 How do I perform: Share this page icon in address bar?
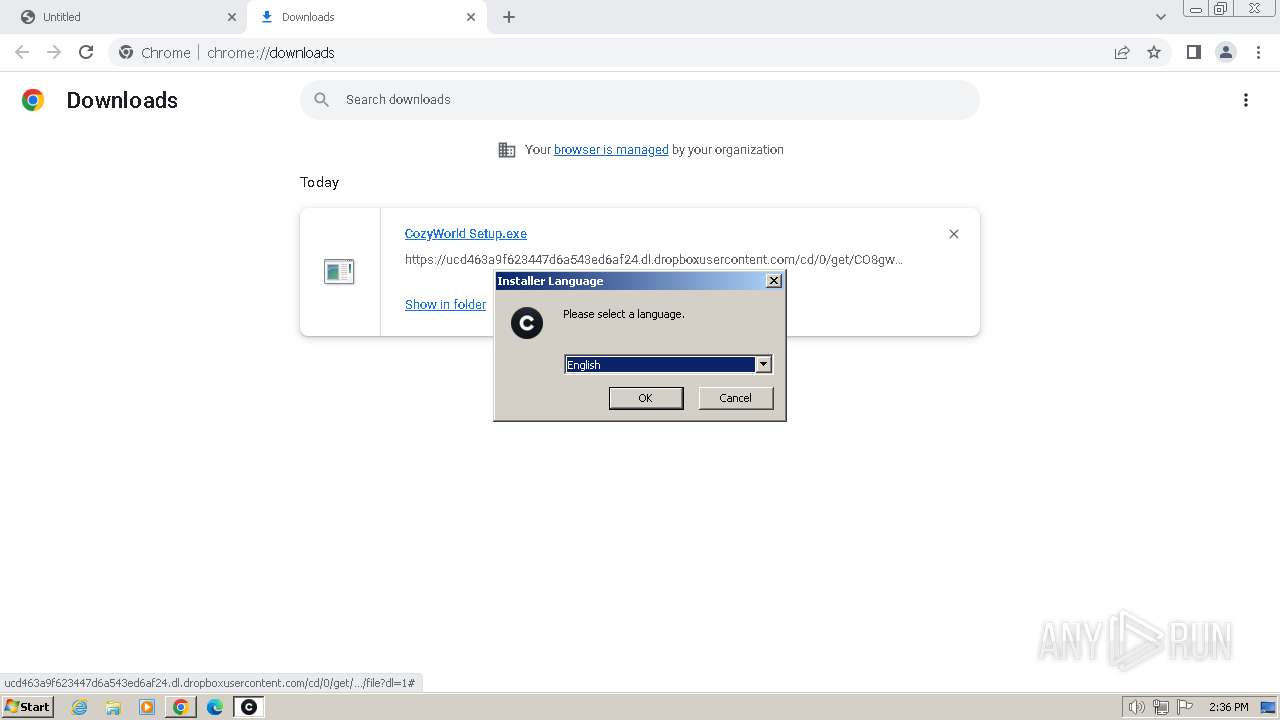[x=1122, y=52]
